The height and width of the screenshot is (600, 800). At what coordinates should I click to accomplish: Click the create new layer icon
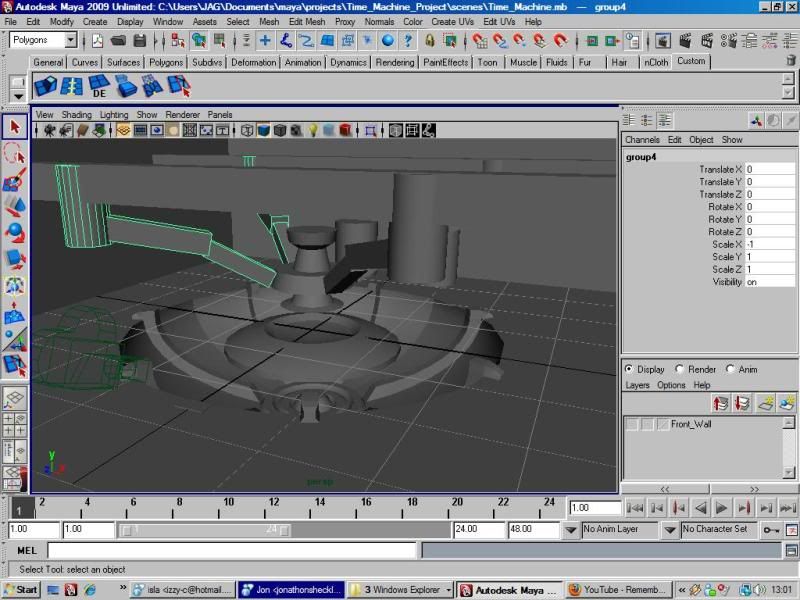click(764, 402)
